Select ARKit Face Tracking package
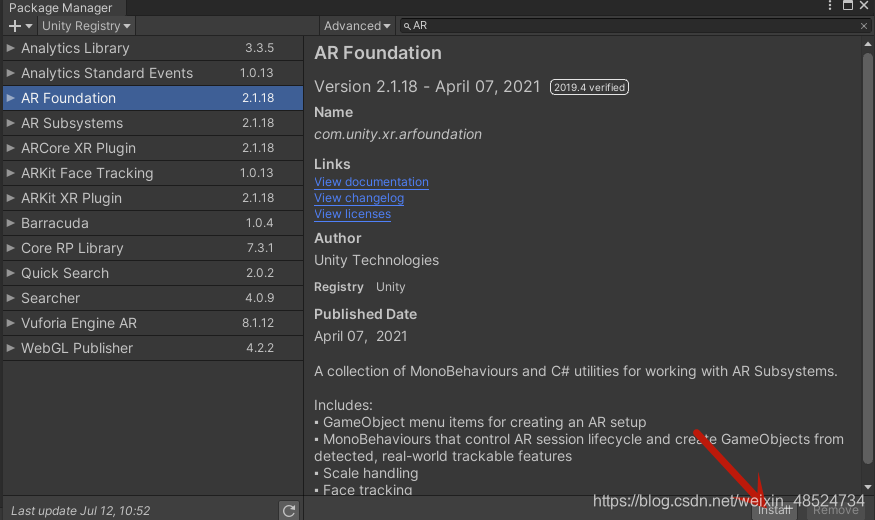875x520 pixels. pyautogui.click(x=153, y=173)
